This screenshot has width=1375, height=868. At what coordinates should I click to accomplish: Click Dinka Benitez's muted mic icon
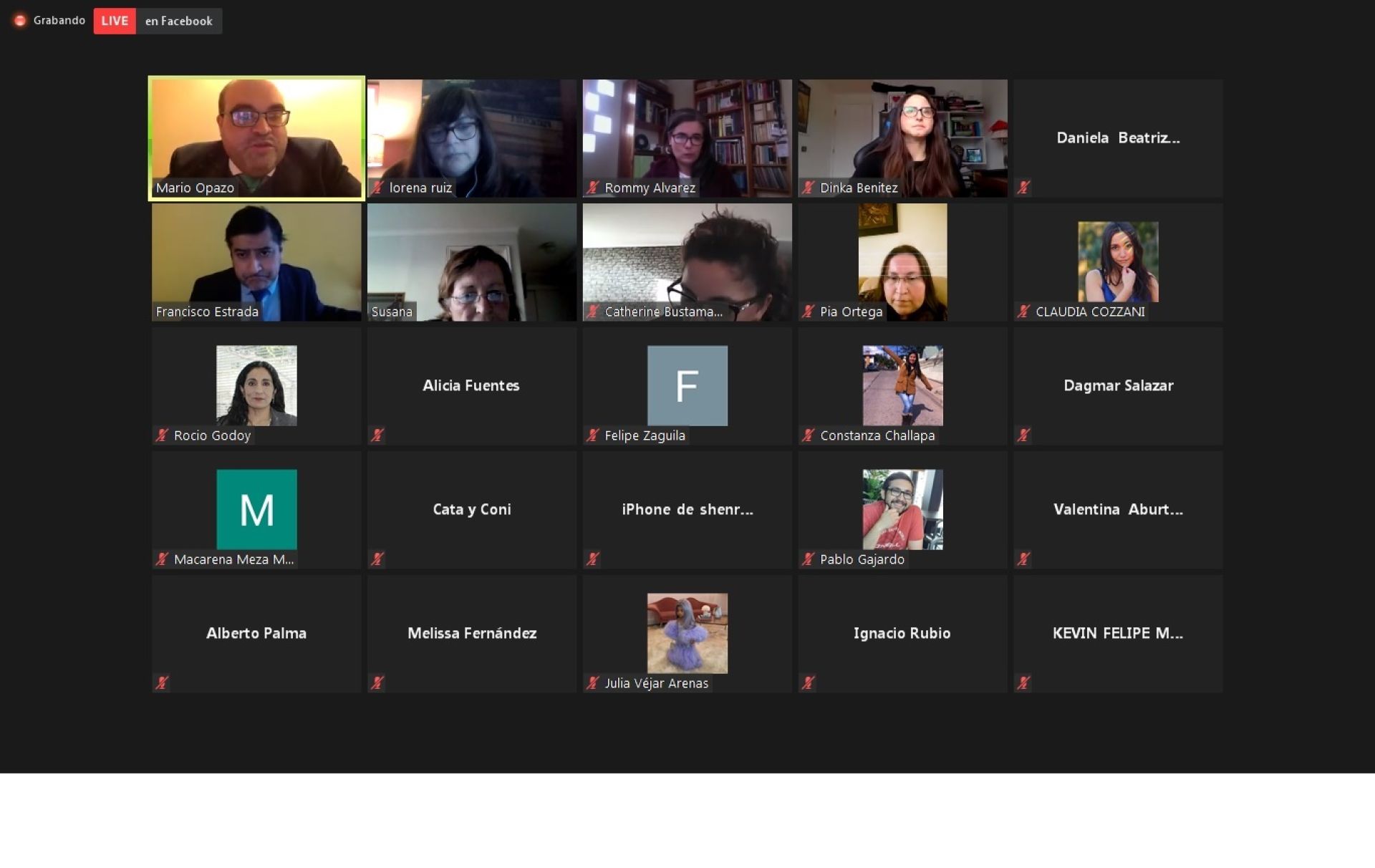point(809,188)
